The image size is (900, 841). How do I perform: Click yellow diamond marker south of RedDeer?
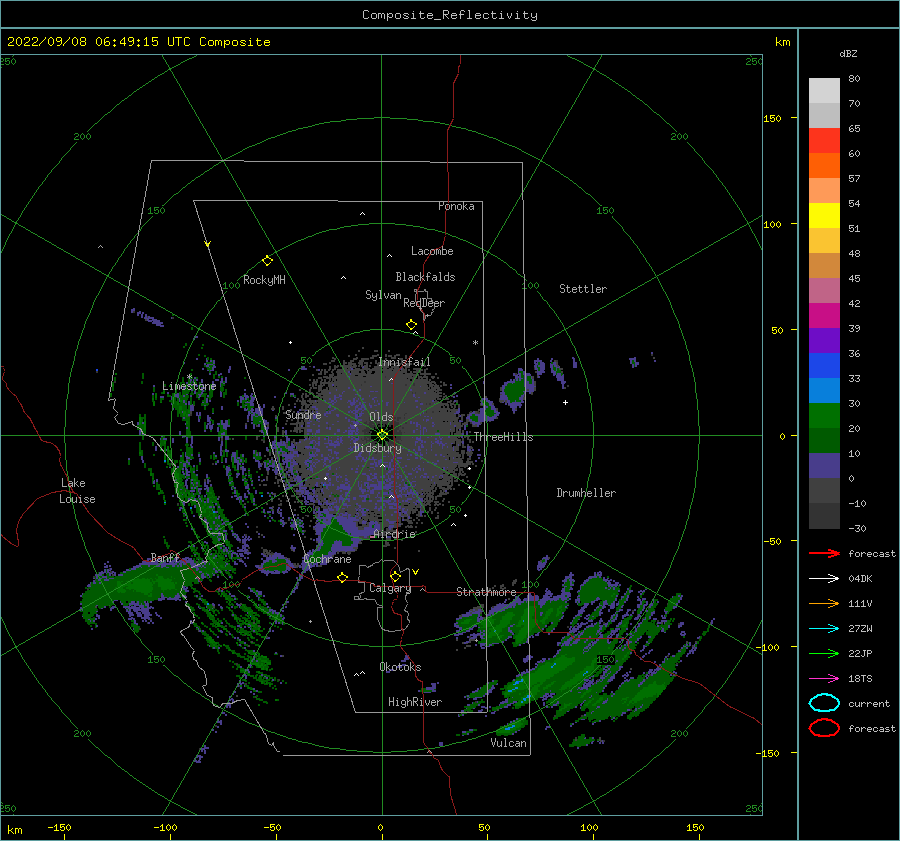pos(411,324)
